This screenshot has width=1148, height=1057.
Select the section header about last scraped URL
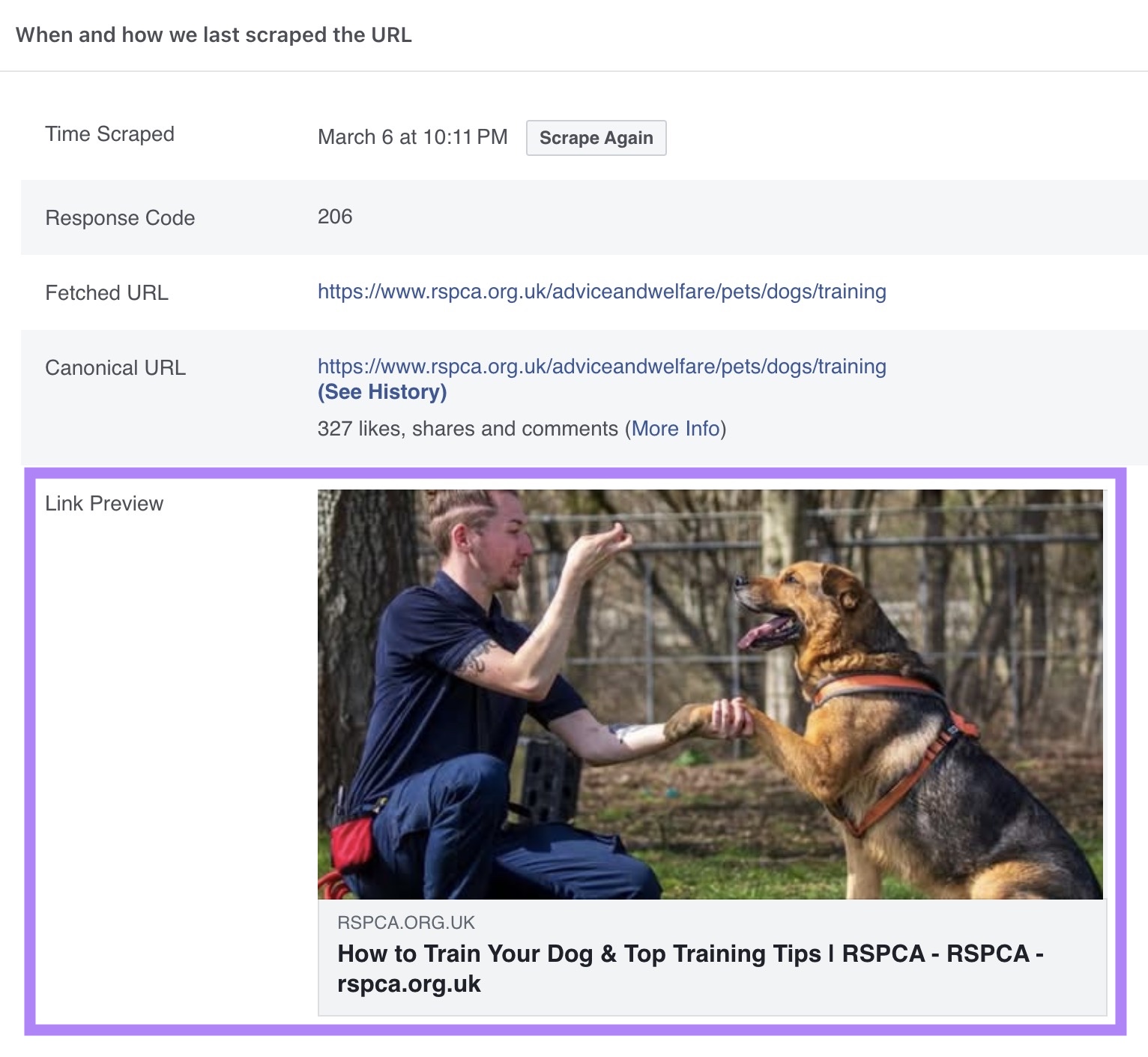pos(214,34)
